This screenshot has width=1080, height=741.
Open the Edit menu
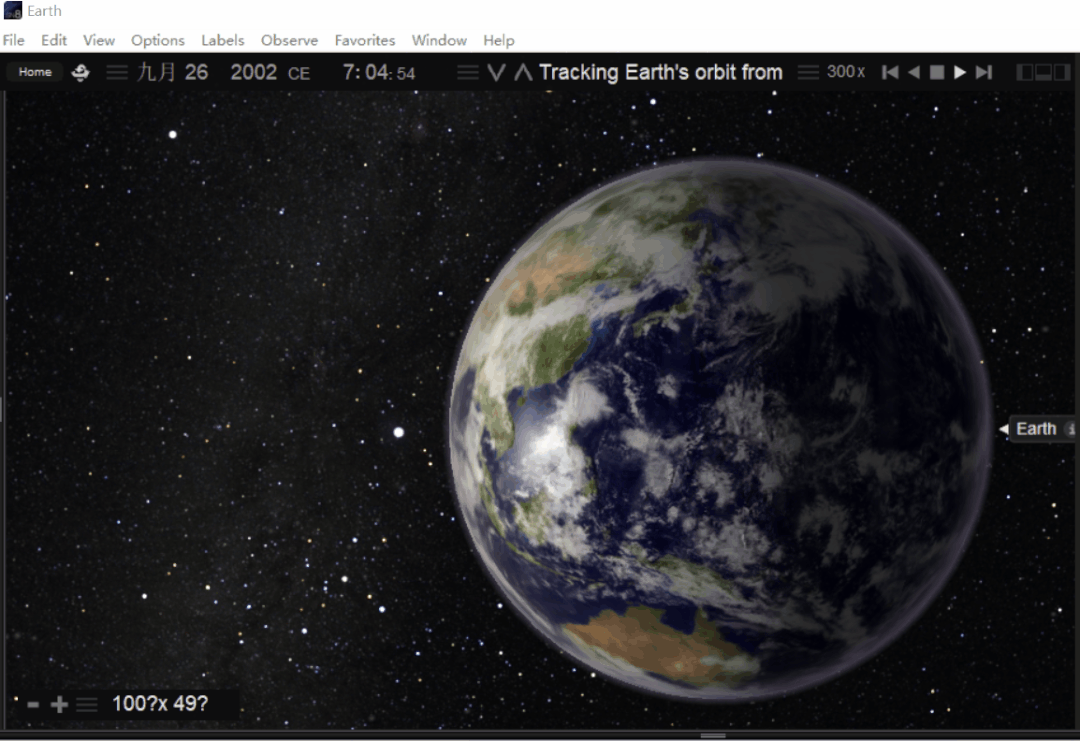tap(54, 40)
